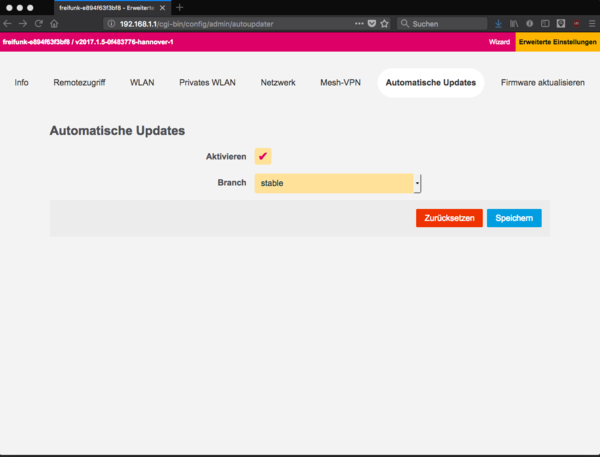This screenshot has width=600, height=457.
Task: Show site information icon in address bar
Action: click(111, 24)
